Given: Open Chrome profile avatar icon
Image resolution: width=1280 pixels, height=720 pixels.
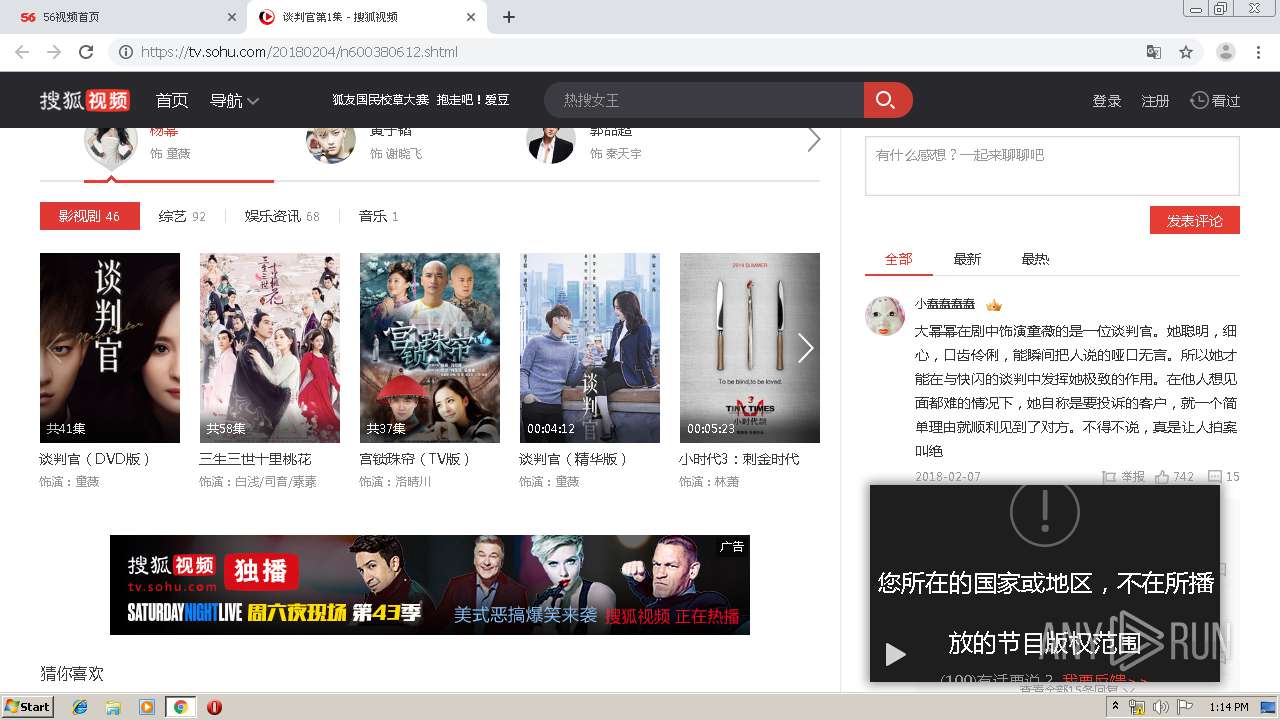Looking at the screenshot, I should click(1225, 52).
